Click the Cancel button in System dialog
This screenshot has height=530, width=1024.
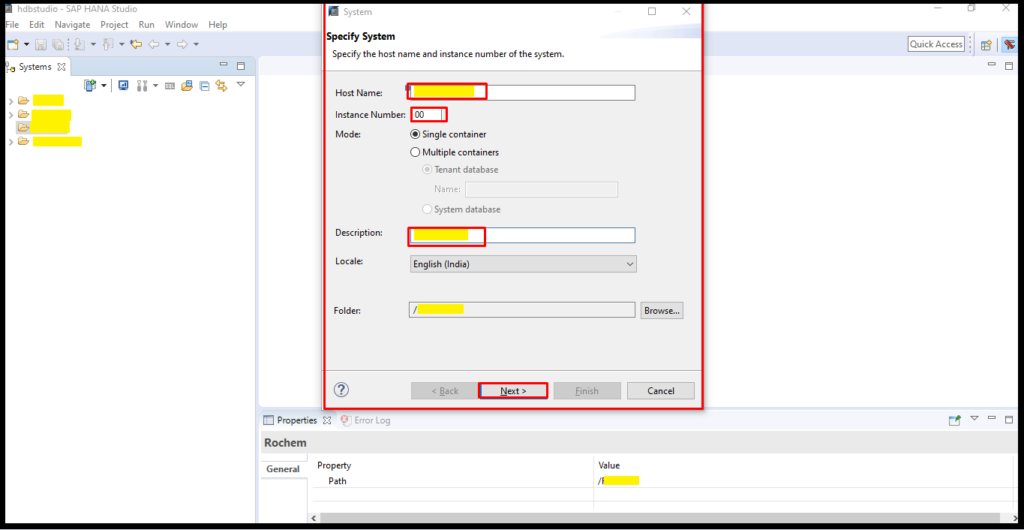[661, 391]
